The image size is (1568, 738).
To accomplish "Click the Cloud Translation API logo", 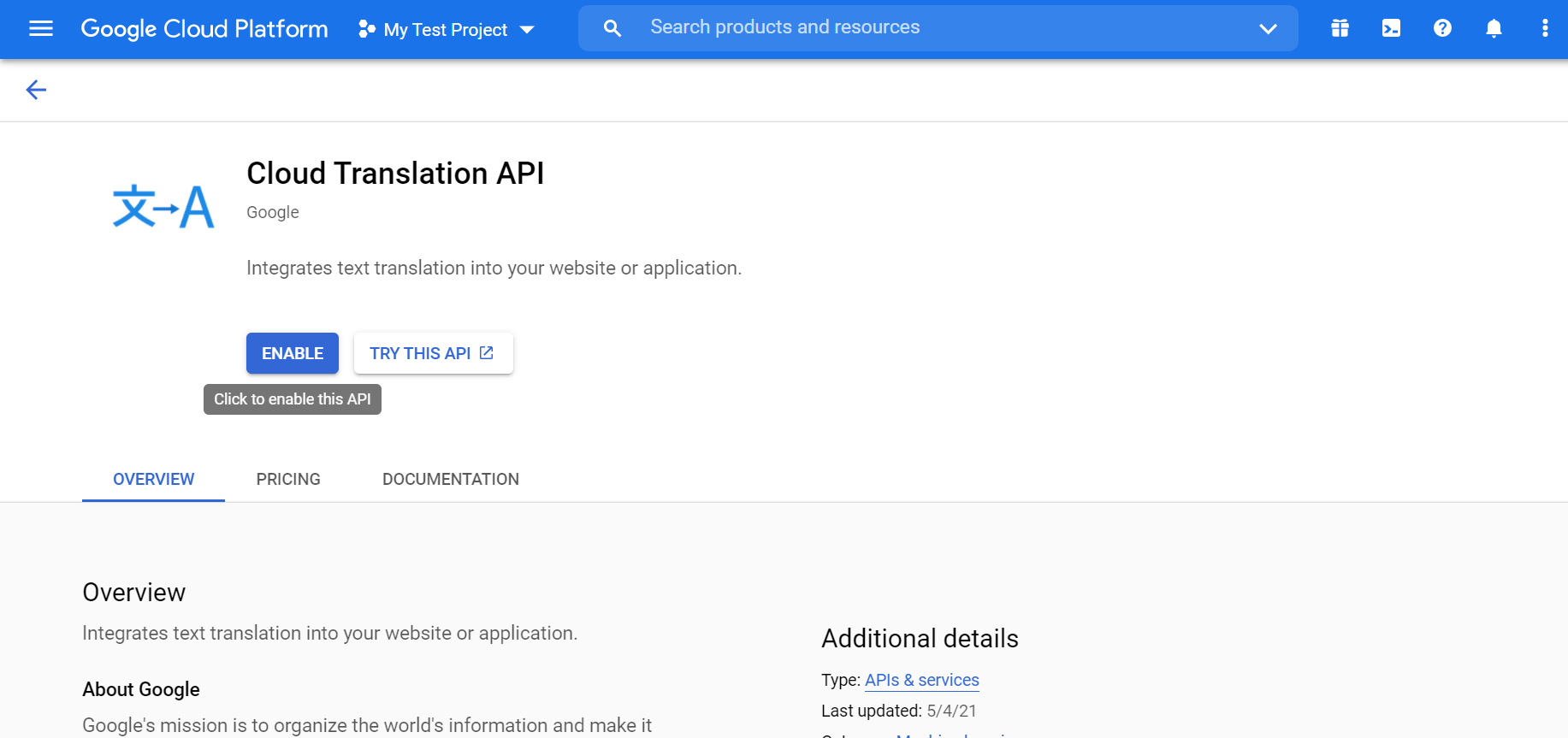I will pos(163,206).
